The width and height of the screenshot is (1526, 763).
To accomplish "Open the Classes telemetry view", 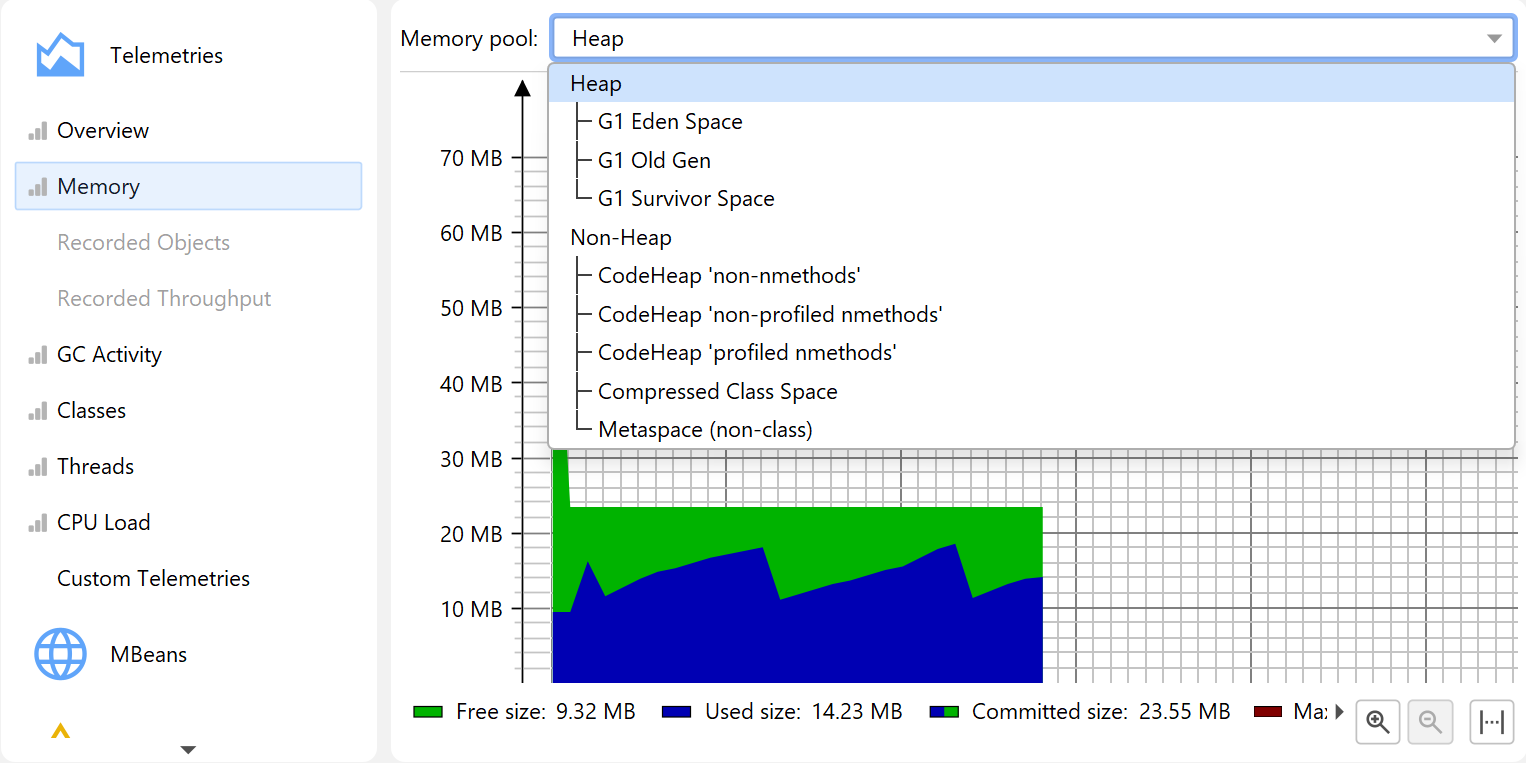I will [x=91, y=411].
